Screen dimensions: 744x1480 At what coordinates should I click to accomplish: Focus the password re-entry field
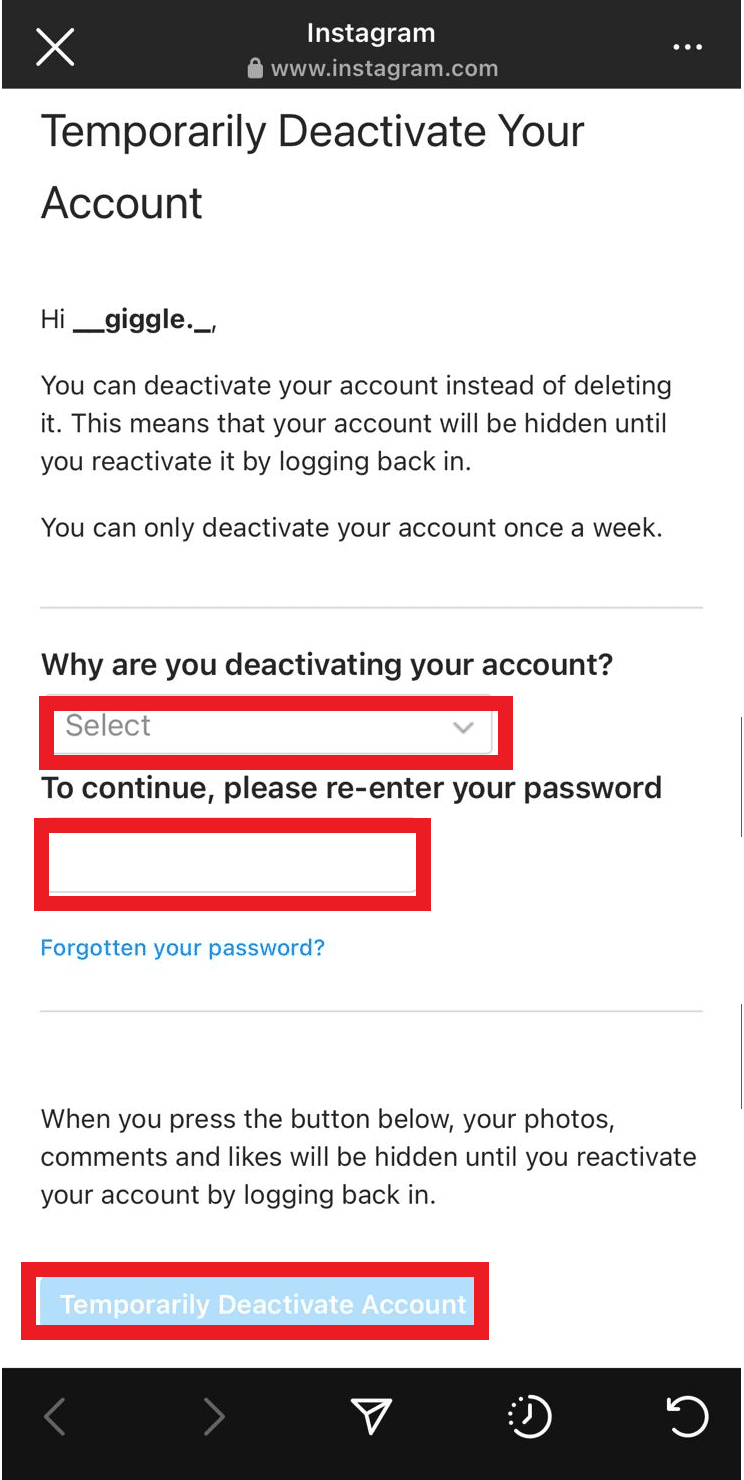(x=232, y=864)
